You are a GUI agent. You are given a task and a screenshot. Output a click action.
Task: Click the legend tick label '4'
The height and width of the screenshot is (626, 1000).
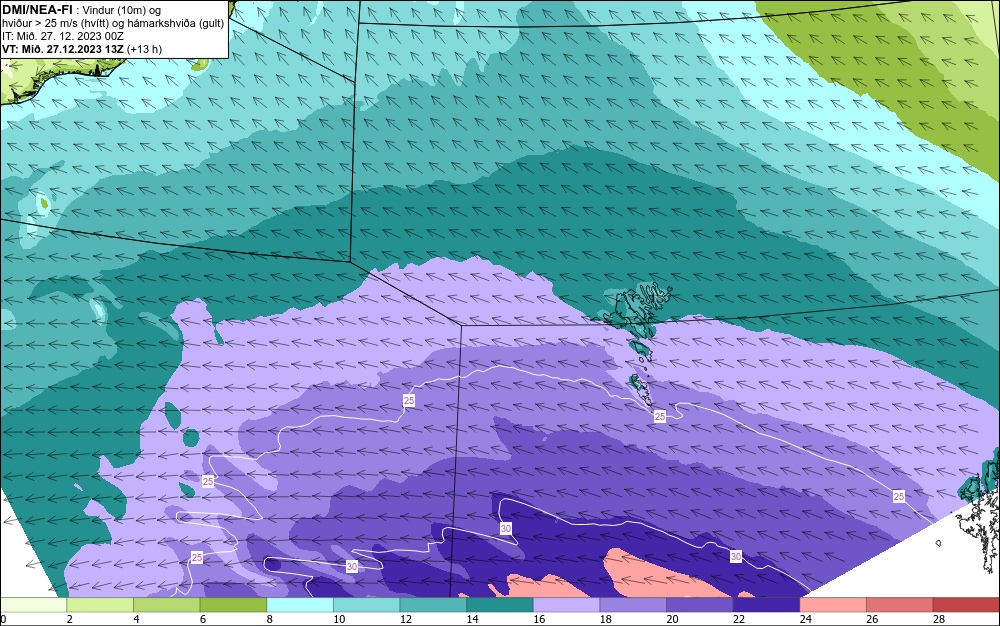tap(136, 619)
